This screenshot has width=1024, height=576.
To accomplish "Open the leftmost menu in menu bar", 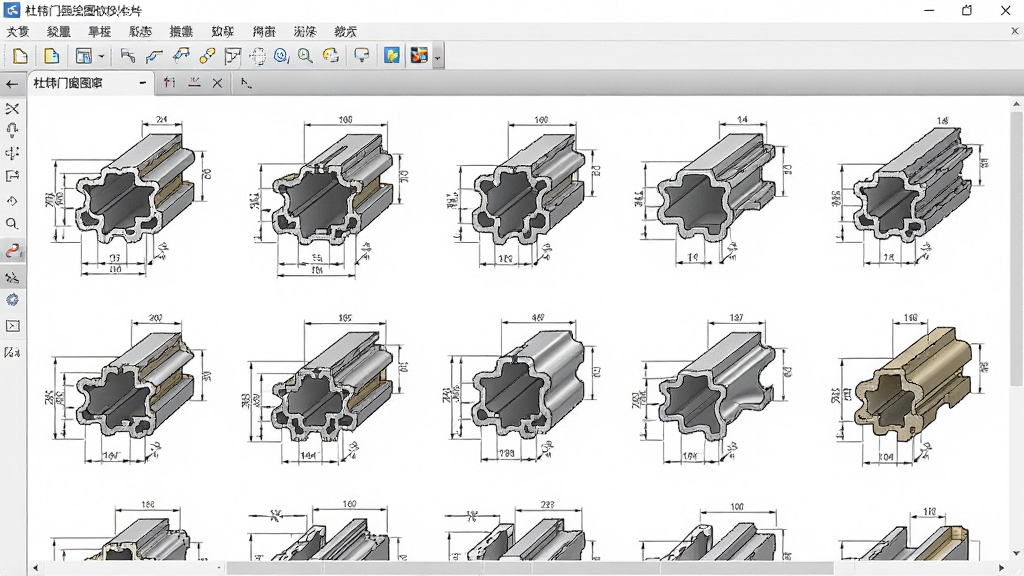I will (x=18, y=31).
